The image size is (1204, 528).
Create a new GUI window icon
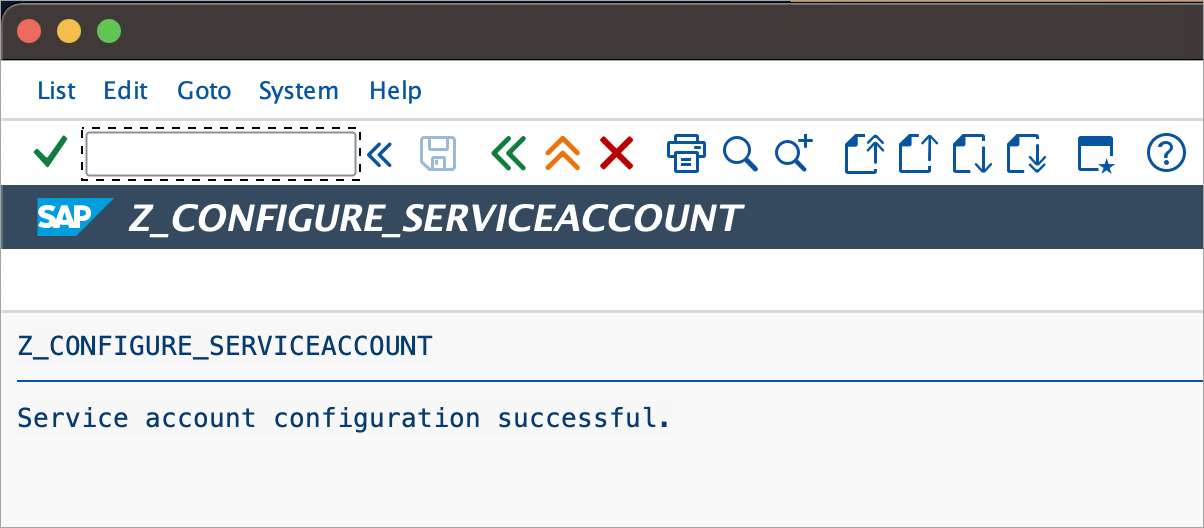1095,154
